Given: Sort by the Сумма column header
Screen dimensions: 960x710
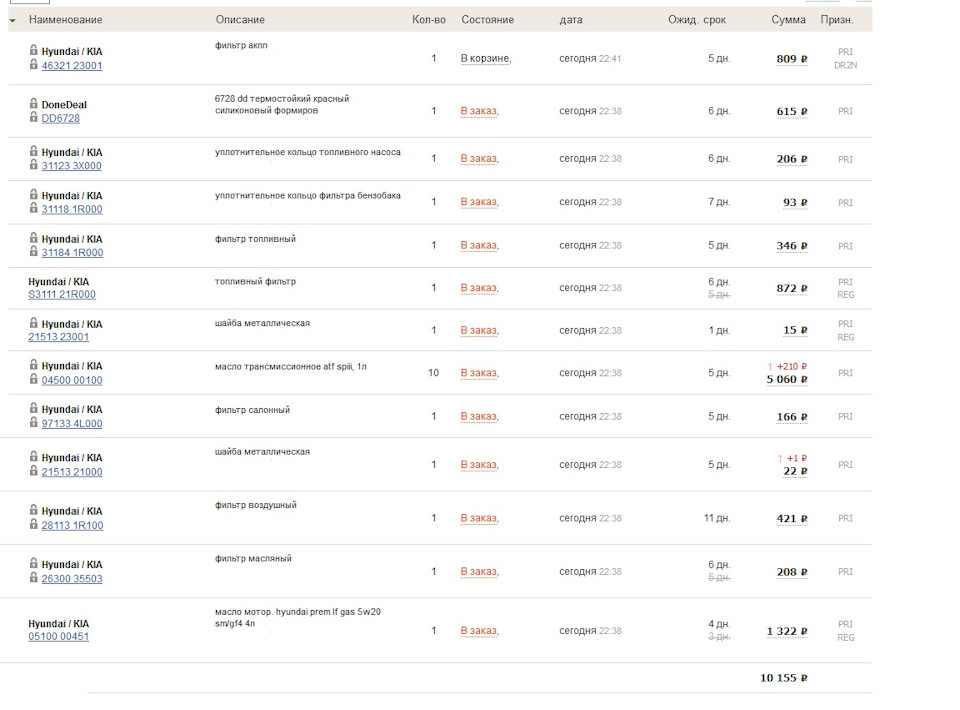Looking at the screenshot, I should 788,20.
